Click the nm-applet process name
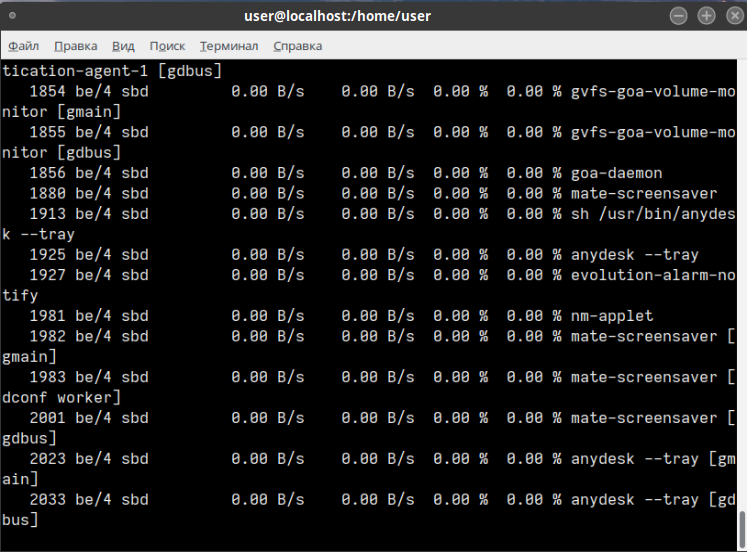This screenshot has width=747, height=552. click(x=611, y=316)
